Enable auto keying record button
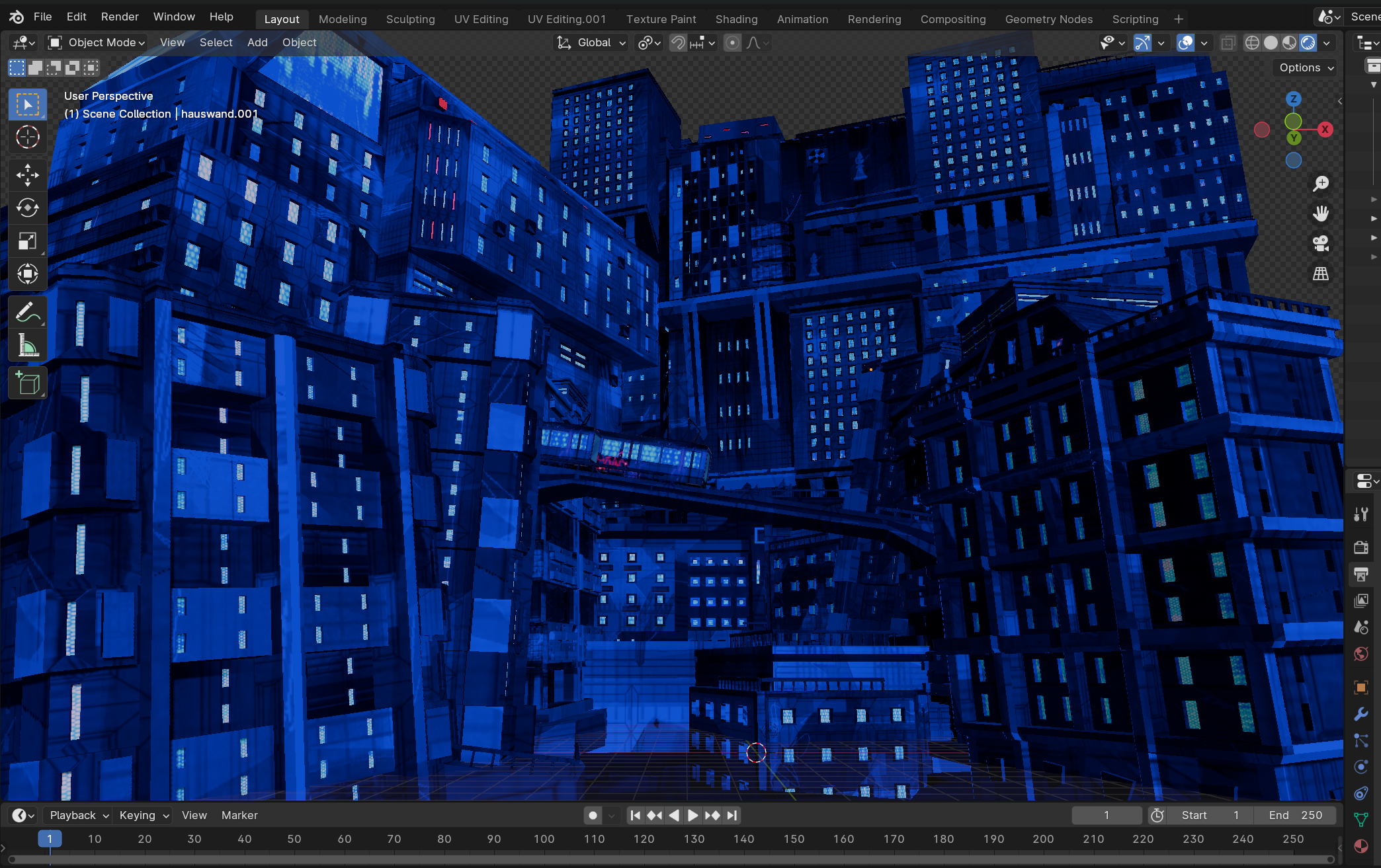1381x868 pixels. click(593, 815)
